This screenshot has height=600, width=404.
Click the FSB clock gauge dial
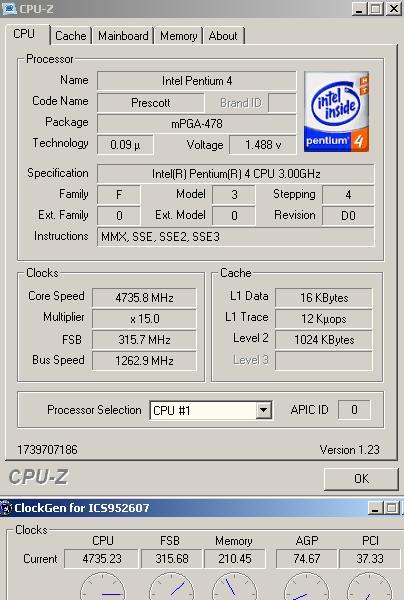click(171, 586)
